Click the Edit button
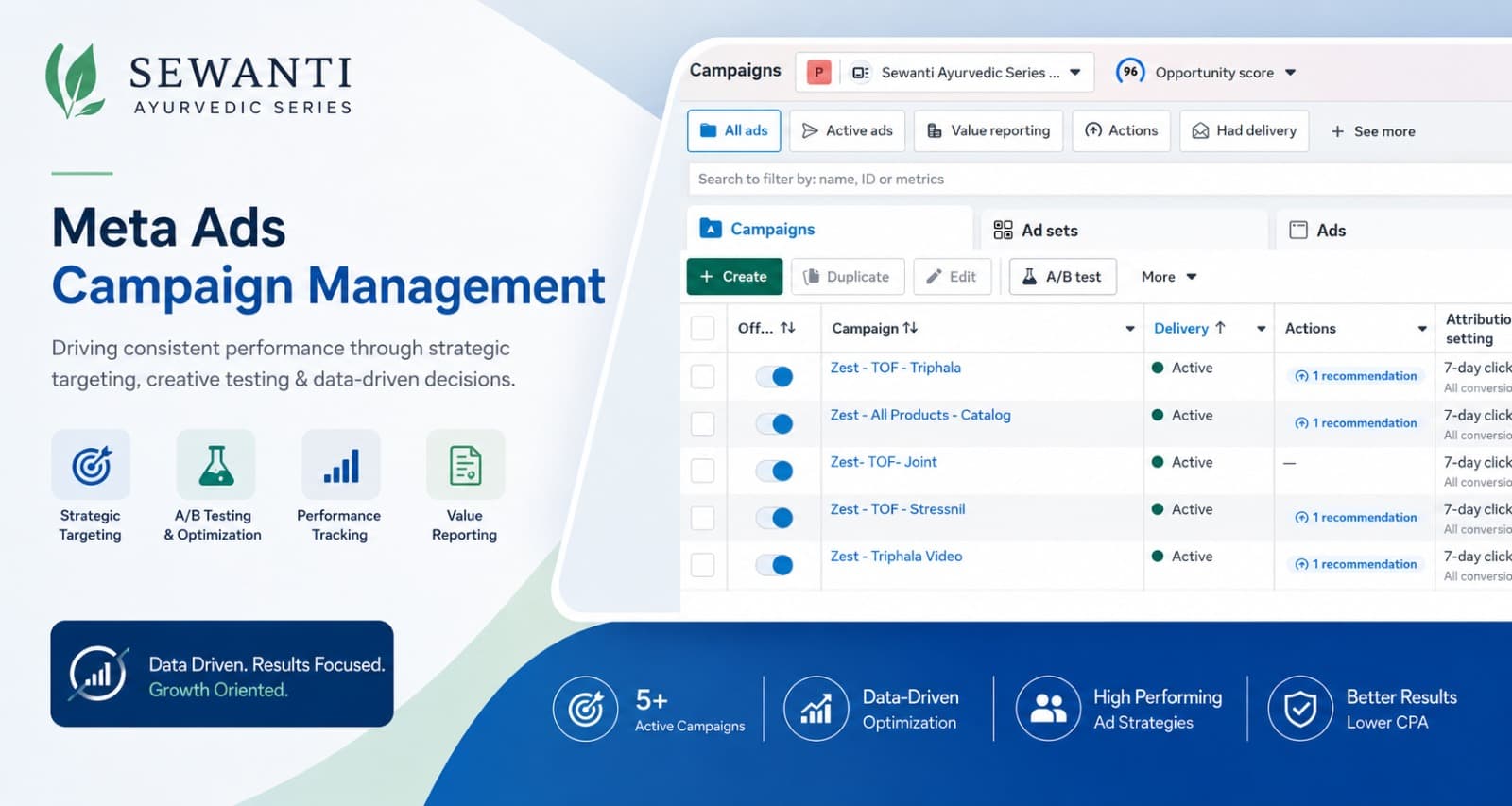The image size is (1512, 806). [953, 277]
